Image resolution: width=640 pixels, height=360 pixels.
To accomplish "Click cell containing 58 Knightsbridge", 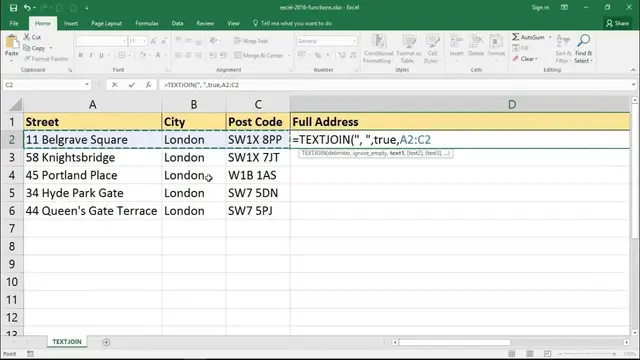I will pos(93,158).
